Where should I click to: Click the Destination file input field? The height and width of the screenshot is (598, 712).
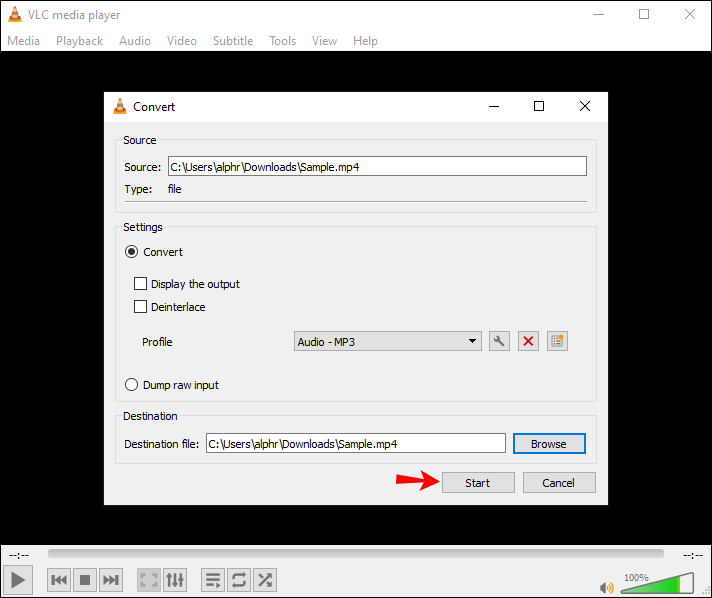click(x=356, y=443)
